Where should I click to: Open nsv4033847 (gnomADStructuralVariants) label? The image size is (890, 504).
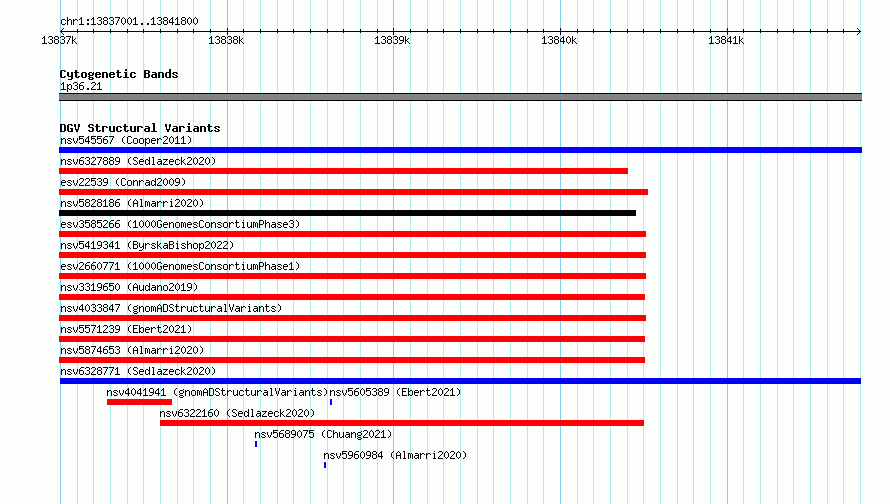tap(171, 308)
